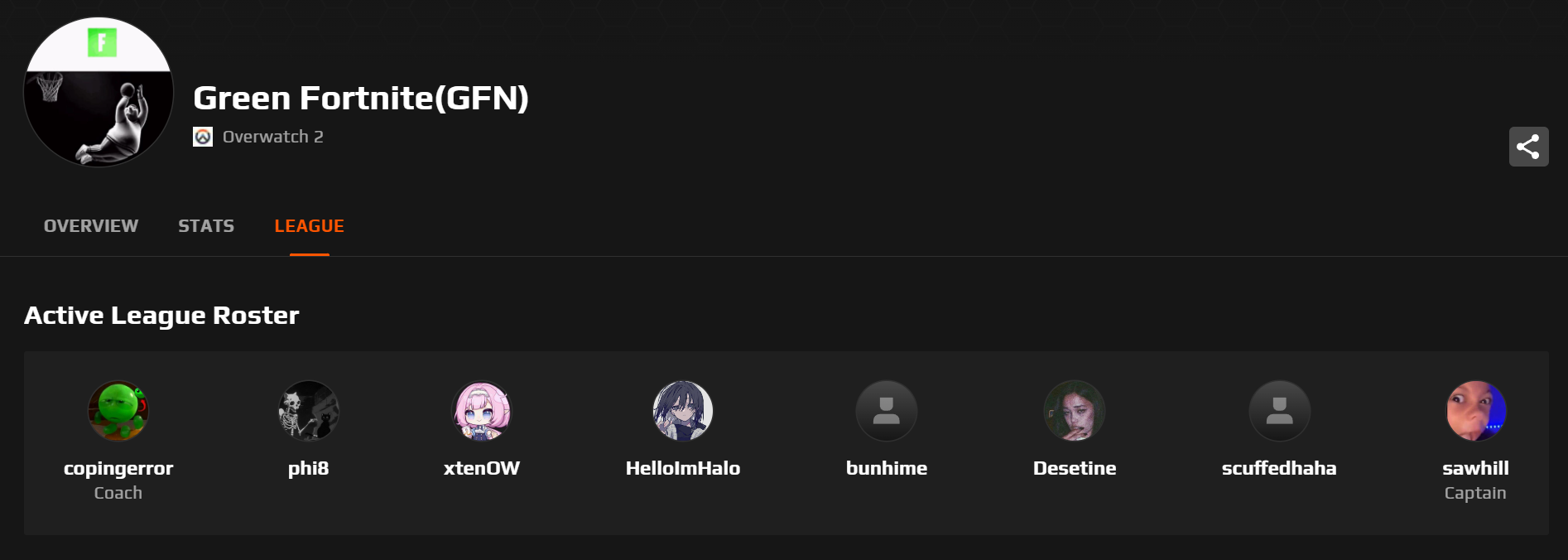Viewport: 1568px width, 560px height.
Task: Click the Green Fortnite(GFN) team title
Action: [x=361, y=98]
